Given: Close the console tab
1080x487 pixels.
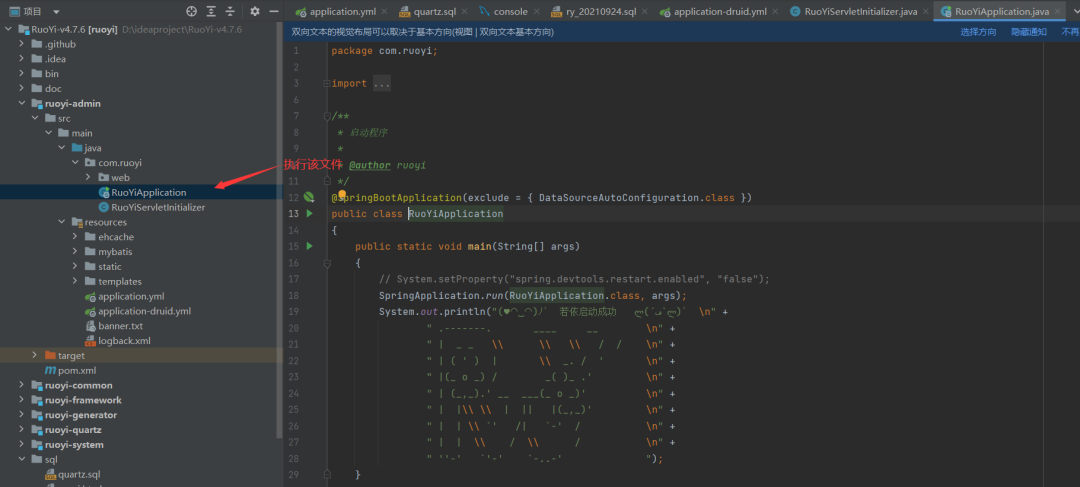Looking at the screenshot, I should [x=539, y=12].
